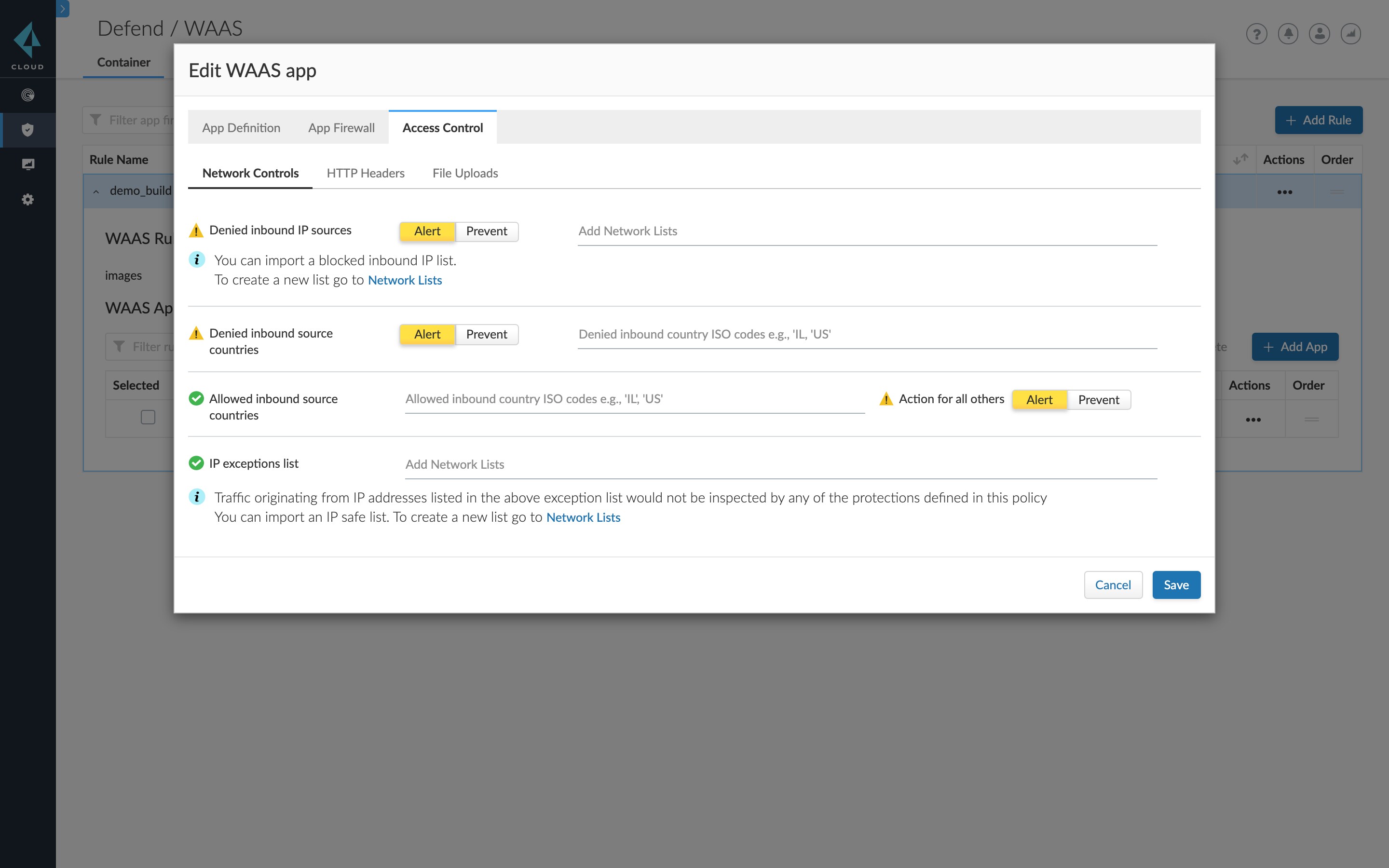Open Network Lists via the blue link

(405, 280)
